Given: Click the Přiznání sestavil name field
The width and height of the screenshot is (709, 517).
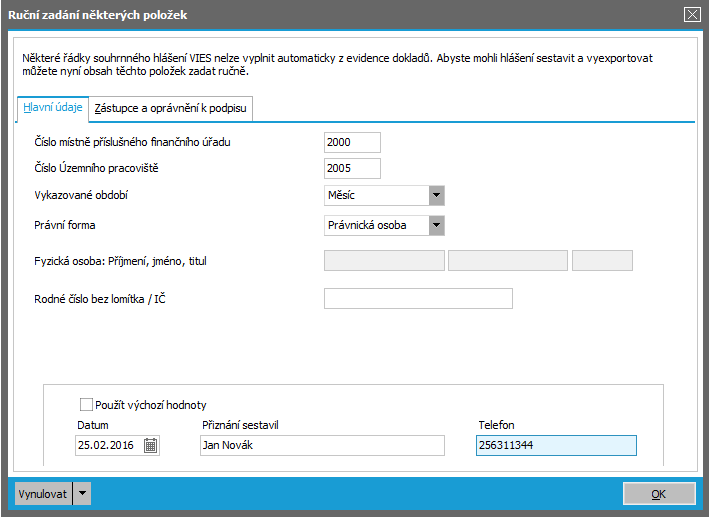Looking at the screenshot, I should click(320, 446).
